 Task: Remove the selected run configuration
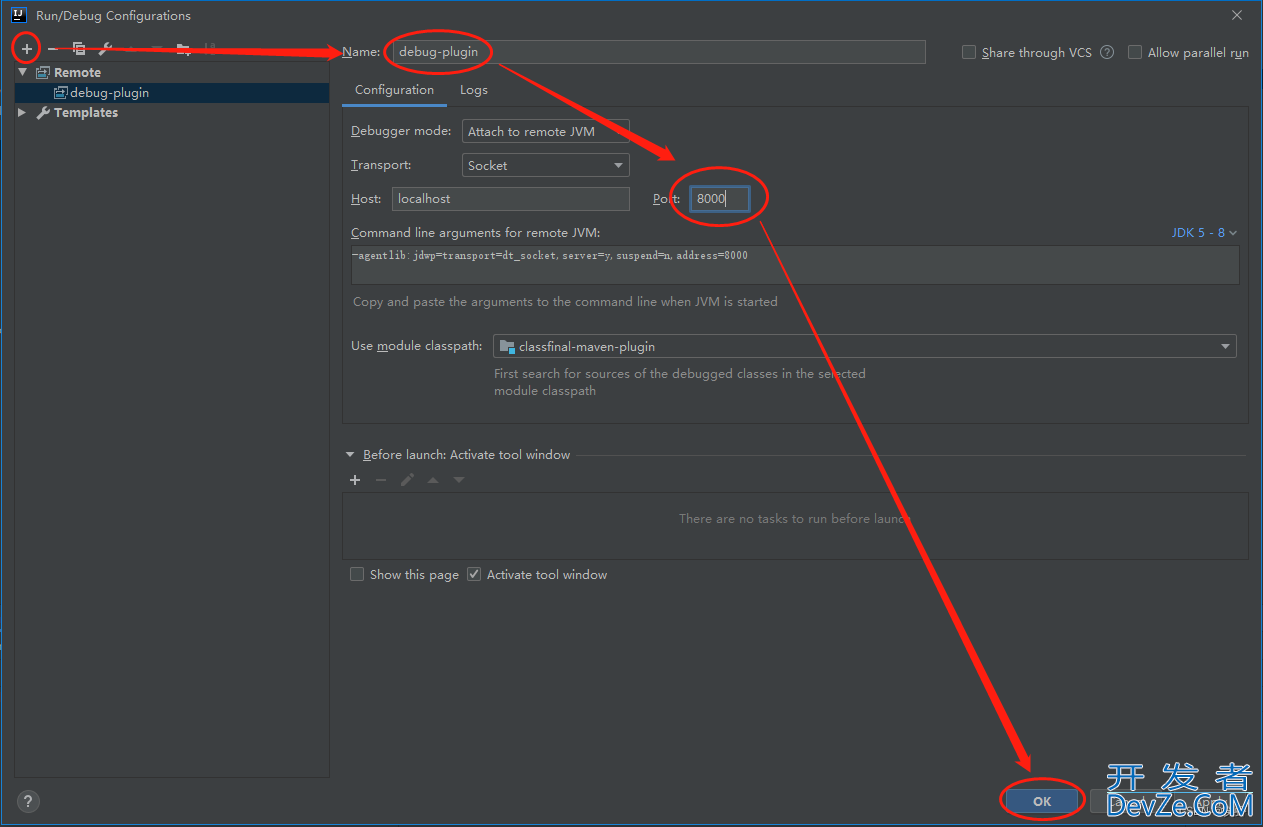pyautogui.click(x=53, y=48)
